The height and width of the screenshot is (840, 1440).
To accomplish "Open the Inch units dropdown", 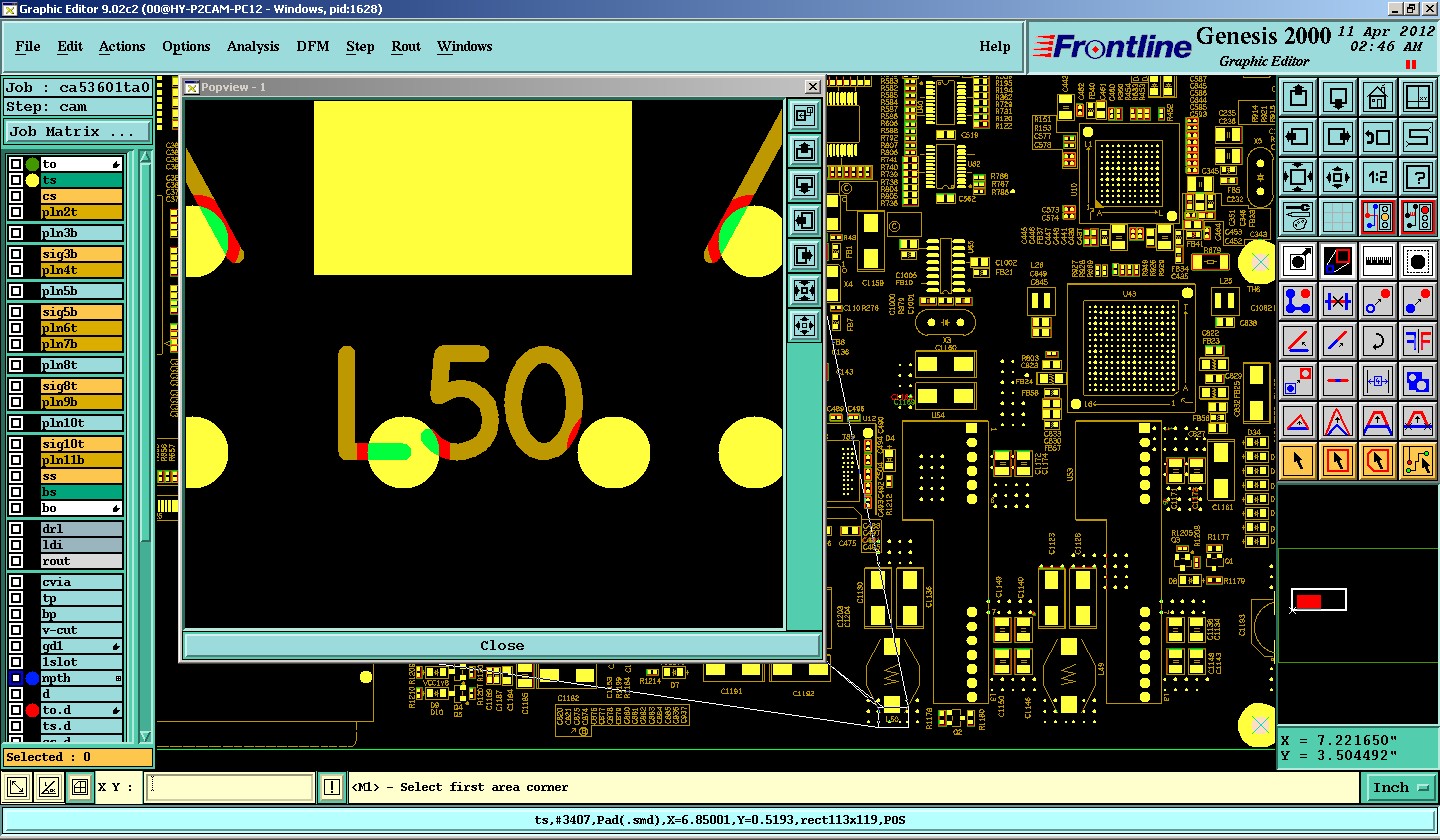I will [1400, 788].
